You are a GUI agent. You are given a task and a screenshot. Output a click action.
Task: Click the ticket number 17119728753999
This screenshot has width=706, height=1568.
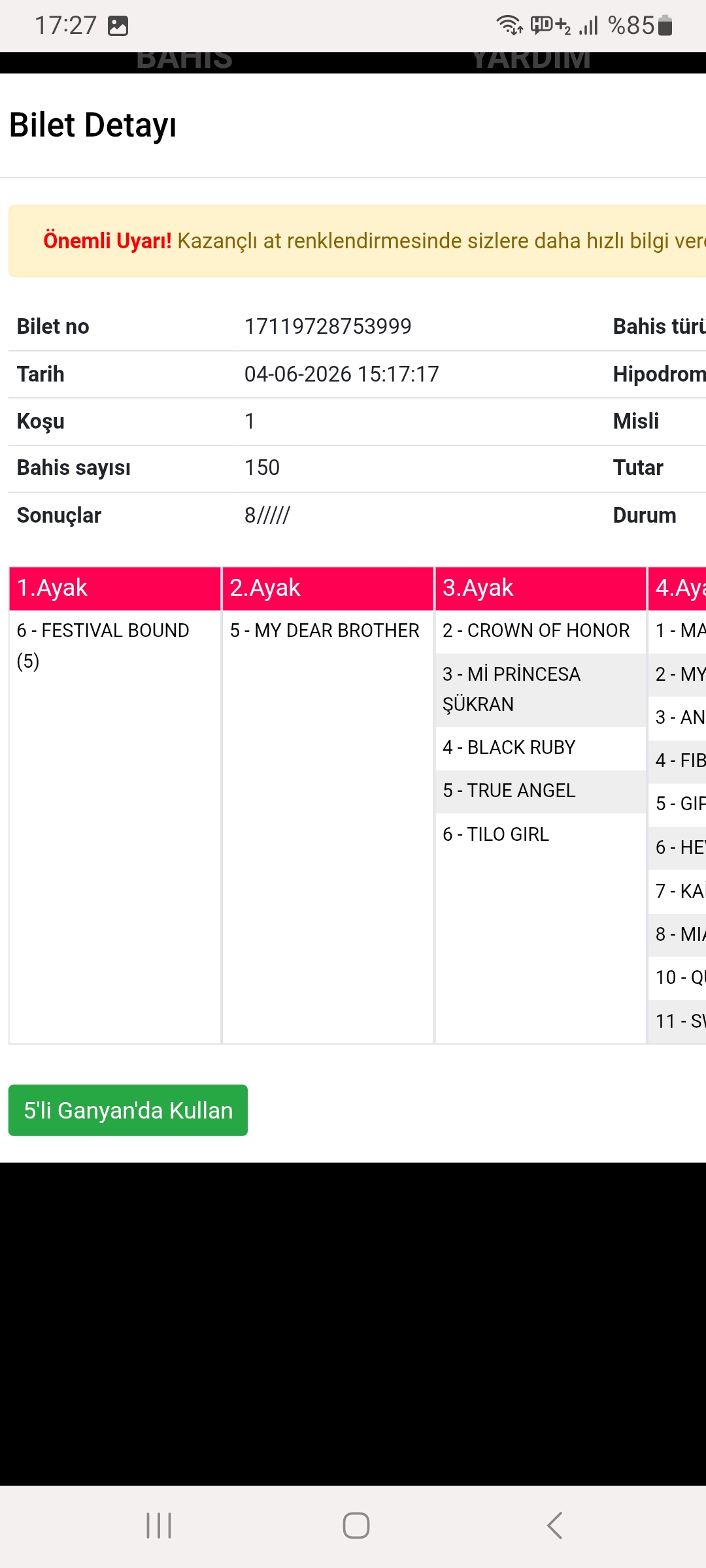tap(328, 327)
